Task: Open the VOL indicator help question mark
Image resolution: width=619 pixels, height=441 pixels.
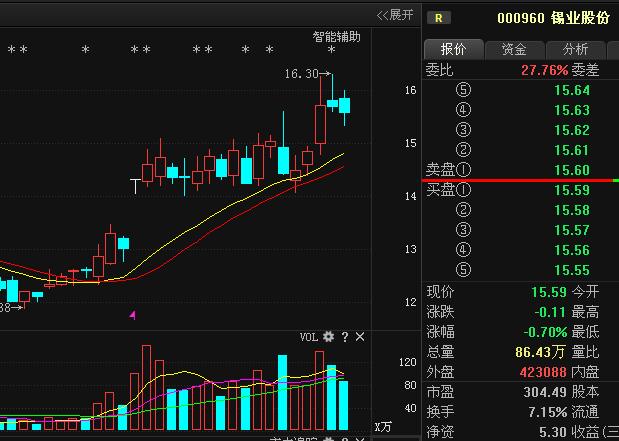Action: click(x=345, y=337)
